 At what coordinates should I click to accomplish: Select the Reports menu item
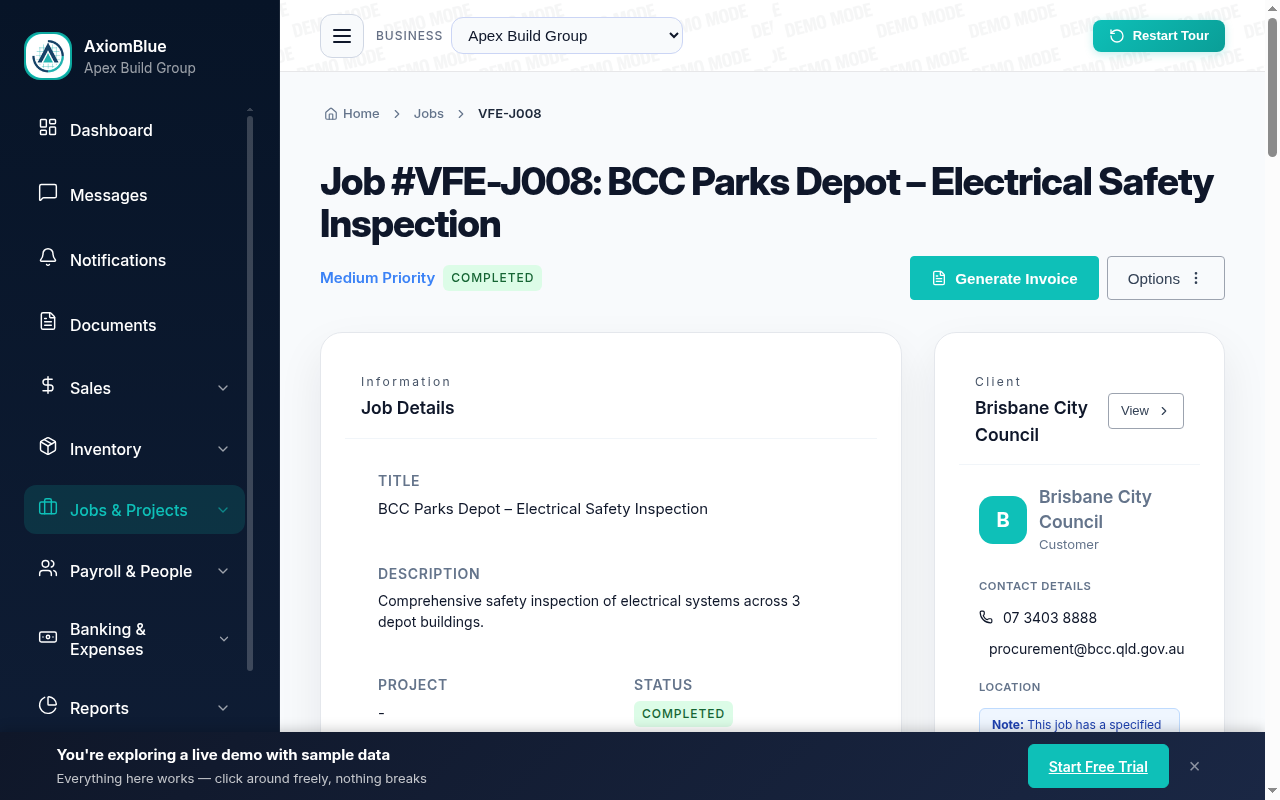point(134,708)
